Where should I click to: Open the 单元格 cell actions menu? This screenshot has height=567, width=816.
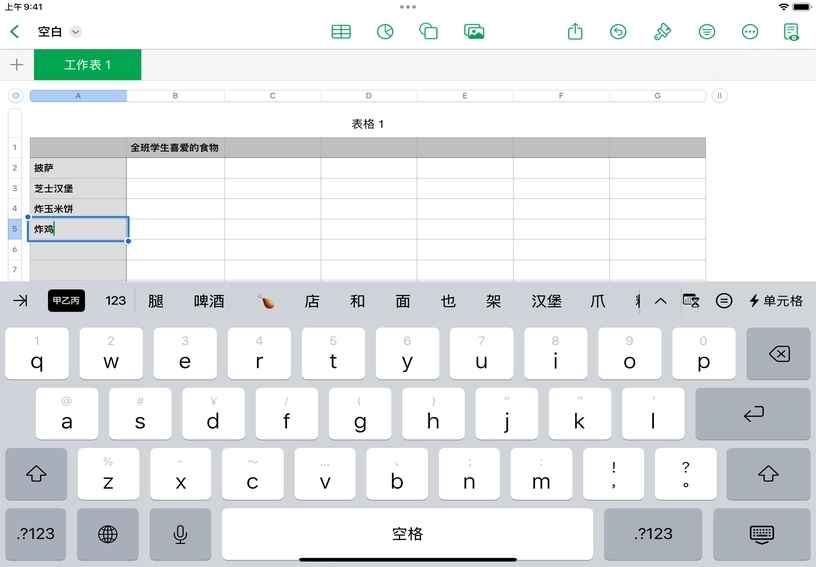click(x=775, y=301)
